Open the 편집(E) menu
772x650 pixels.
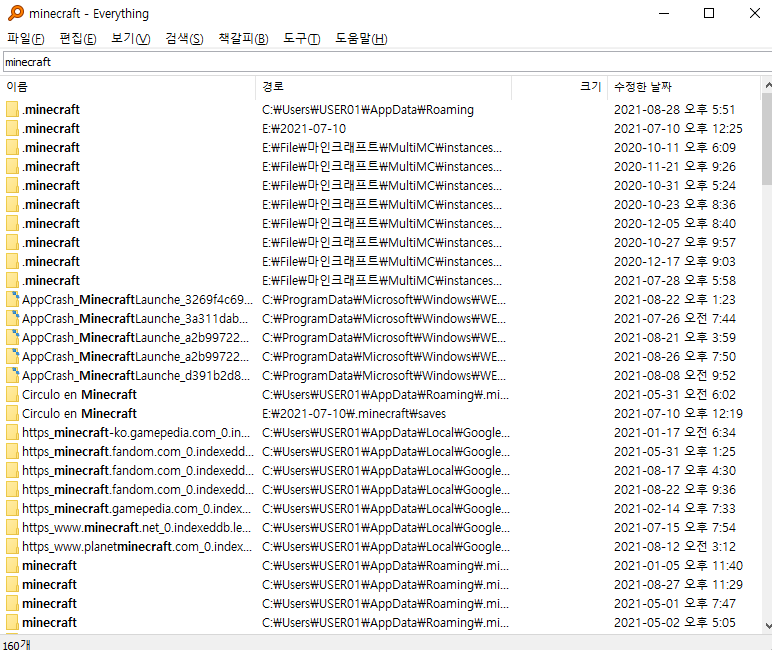pyautogui.click(x=78, y=39)
